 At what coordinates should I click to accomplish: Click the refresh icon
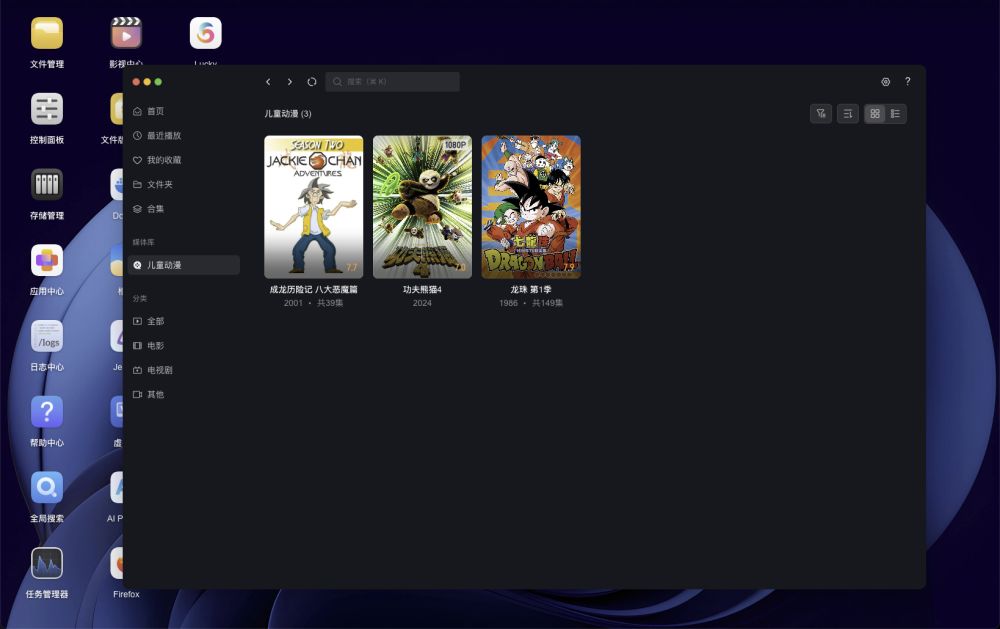click(311, 82)
